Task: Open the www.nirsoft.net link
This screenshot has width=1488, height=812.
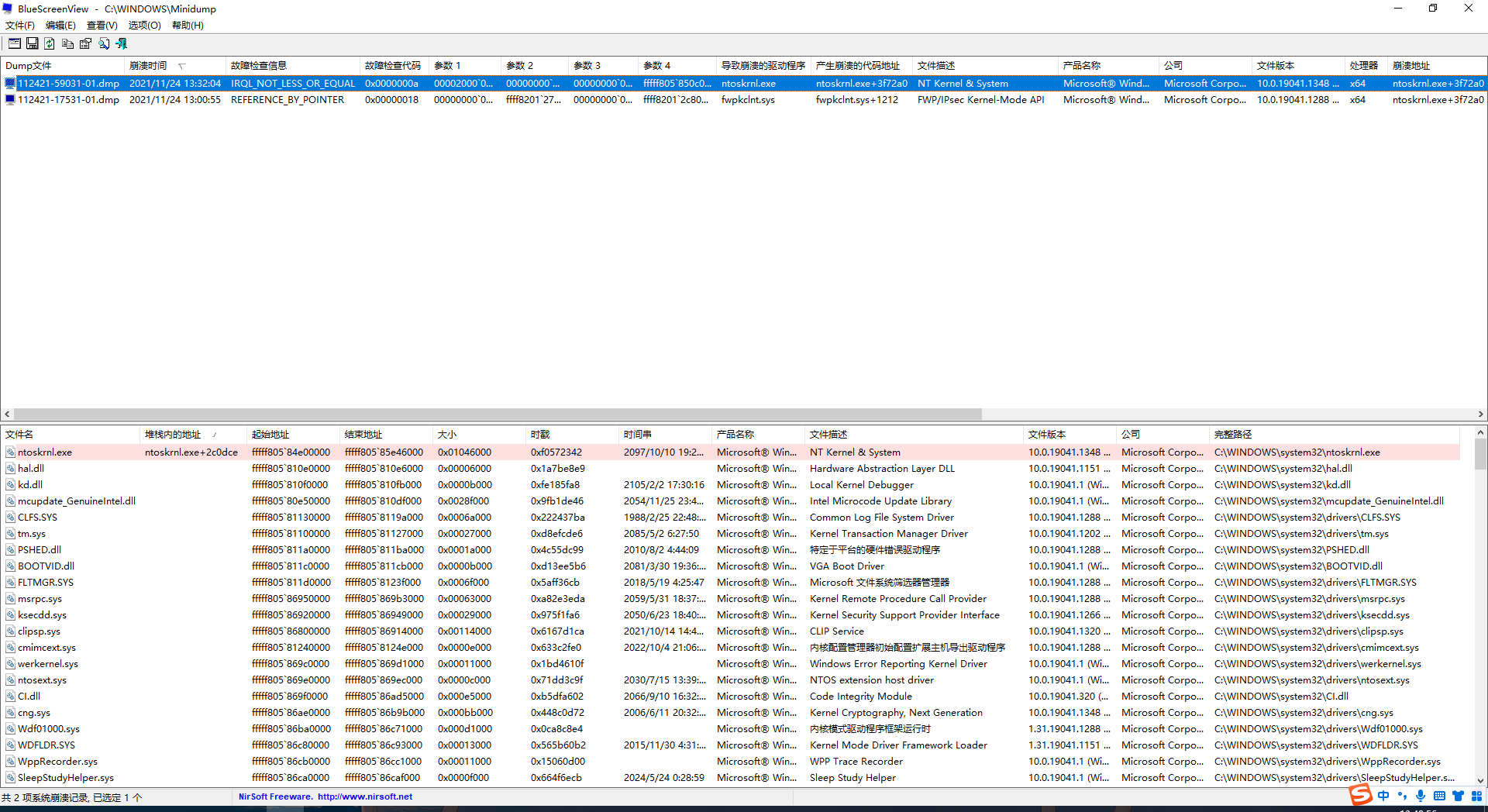Action: pyautogui.click(x=364, y=797)
